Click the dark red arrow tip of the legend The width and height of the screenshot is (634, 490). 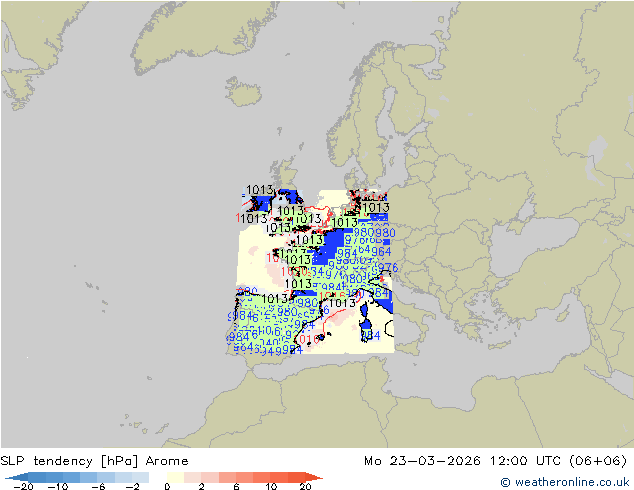point(314,477)
